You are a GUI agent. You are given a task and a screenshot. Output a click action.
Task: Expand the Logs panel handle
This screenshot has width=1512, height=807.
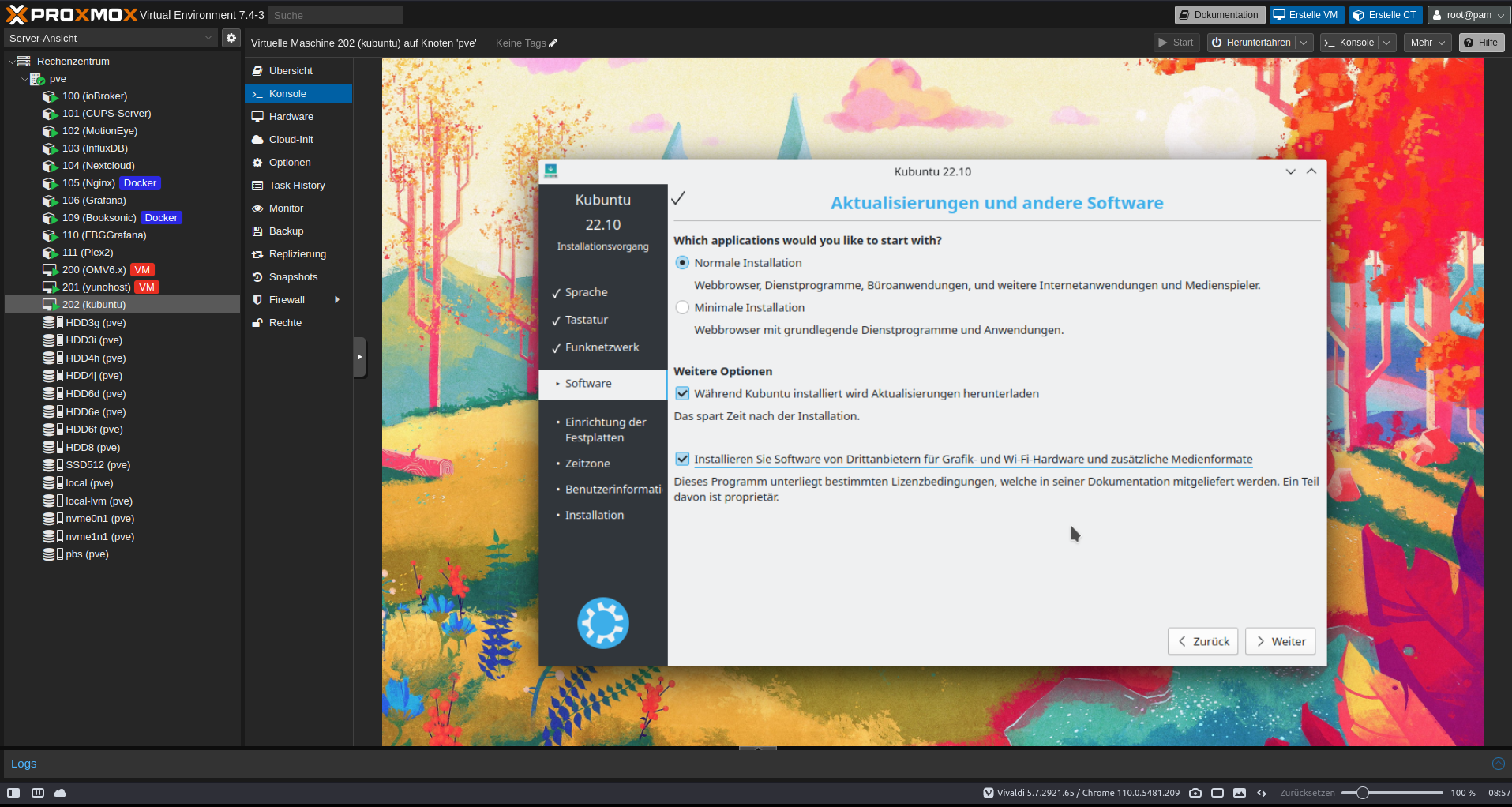click(758, 748)
